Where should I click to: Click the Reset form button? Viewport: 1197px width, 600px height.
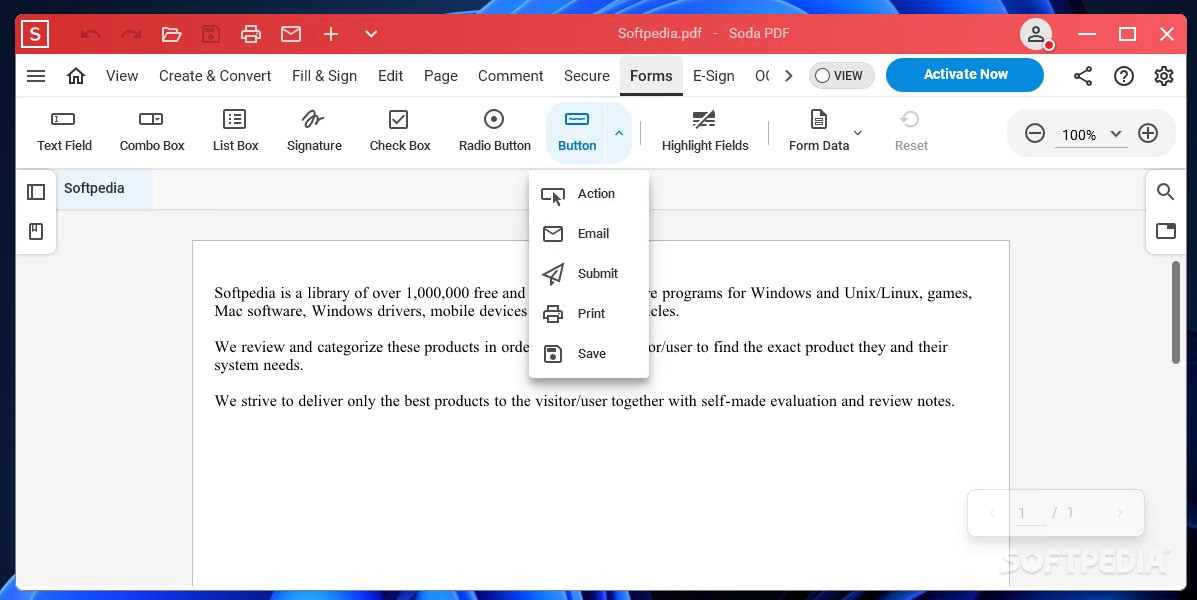(x=911, y=132)
